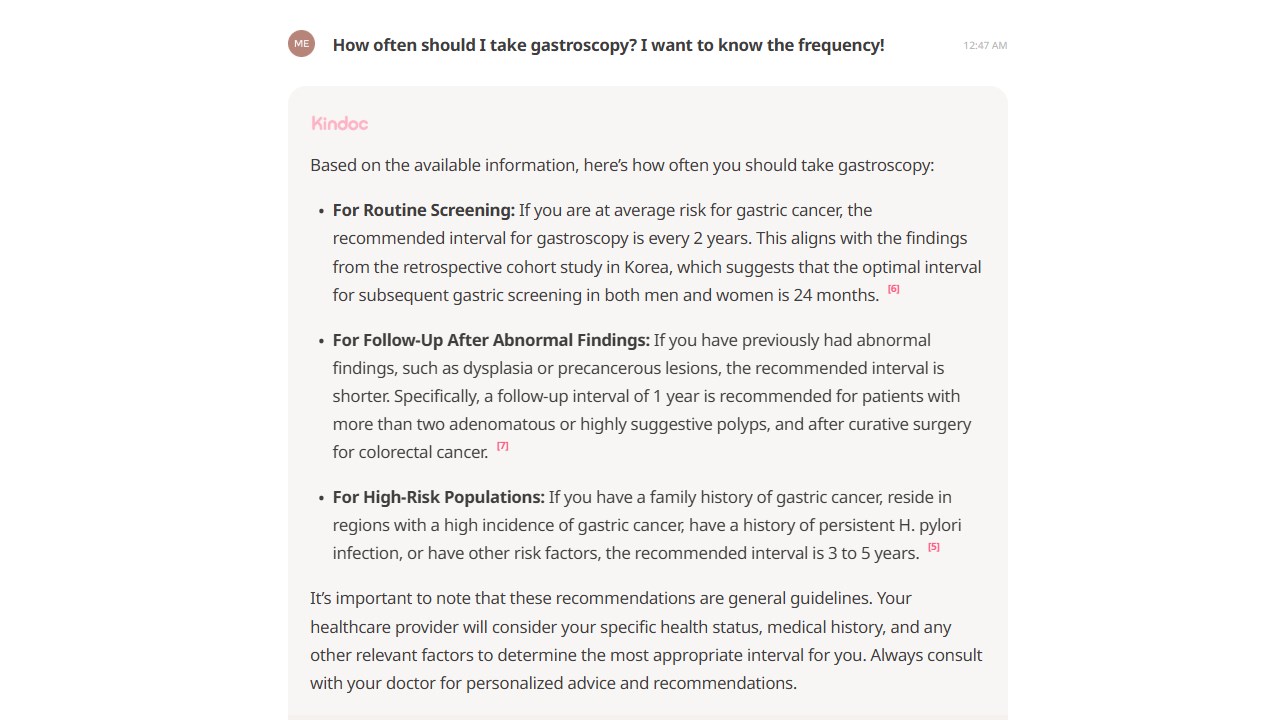Click 'For Follow-Up After Abnormal Findings:' heading
Image resolution: width=1280 pixels, height=720 pixels.
491,340
